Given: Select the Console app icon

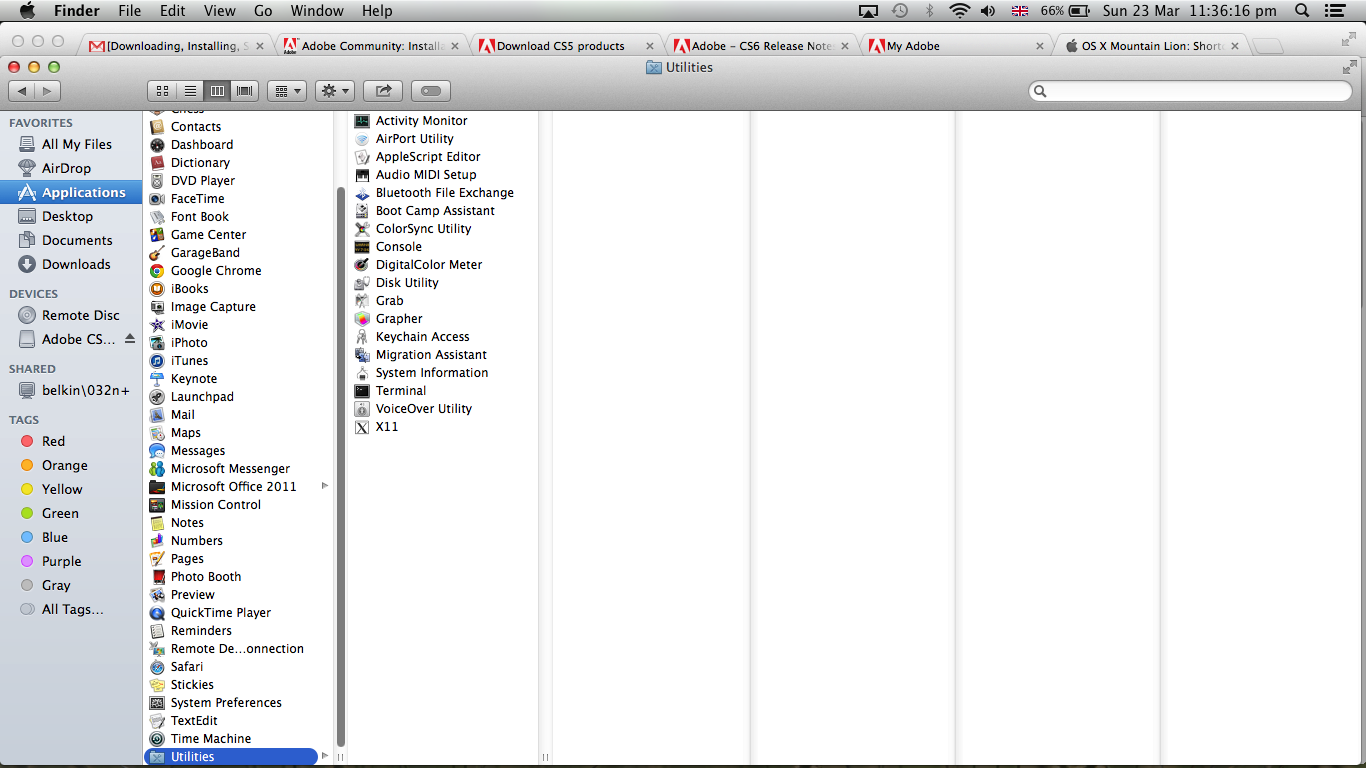Looking at the screenshot, I should coord(362,247).
